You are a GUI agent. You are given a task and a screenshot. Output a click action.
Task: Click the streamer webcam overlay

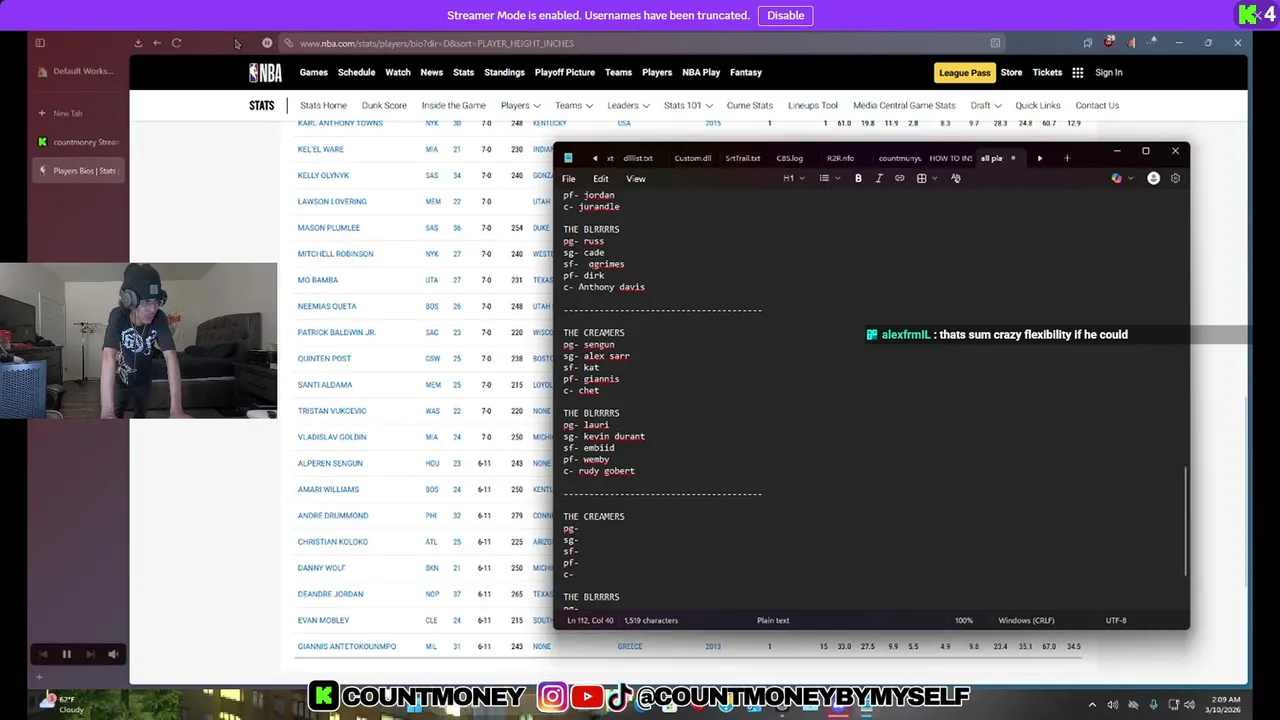pos(138,340)
